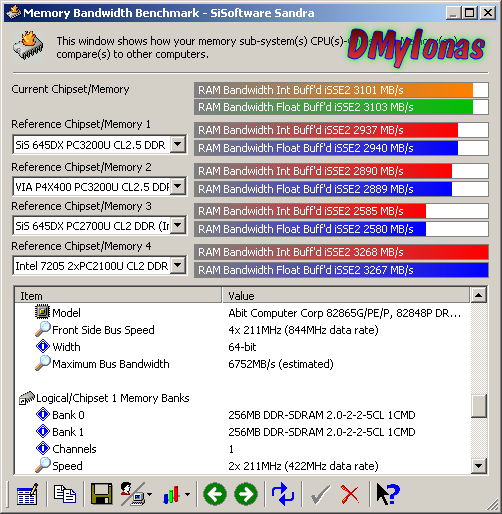Screen dimensions: 502x514
Task: Click the Float 2940 MB/s reference bar
Action: [341, 148]
